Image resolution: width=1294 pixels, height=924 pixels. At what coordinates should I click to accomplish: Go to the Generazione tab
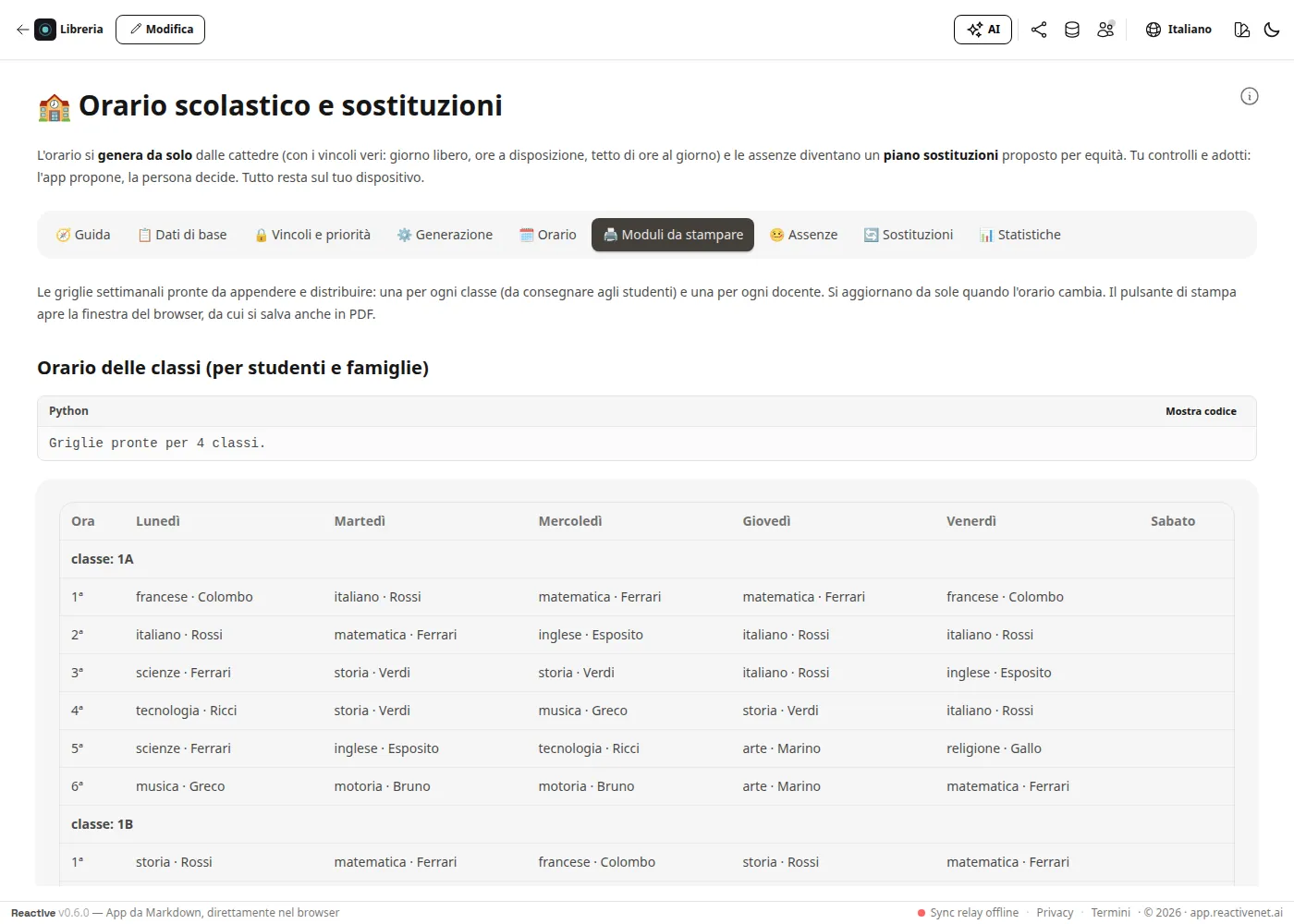[445, 235]
